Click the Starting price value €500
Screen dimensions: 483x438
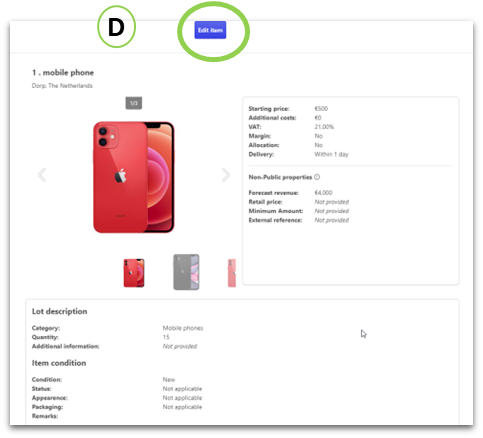[321, 109]
